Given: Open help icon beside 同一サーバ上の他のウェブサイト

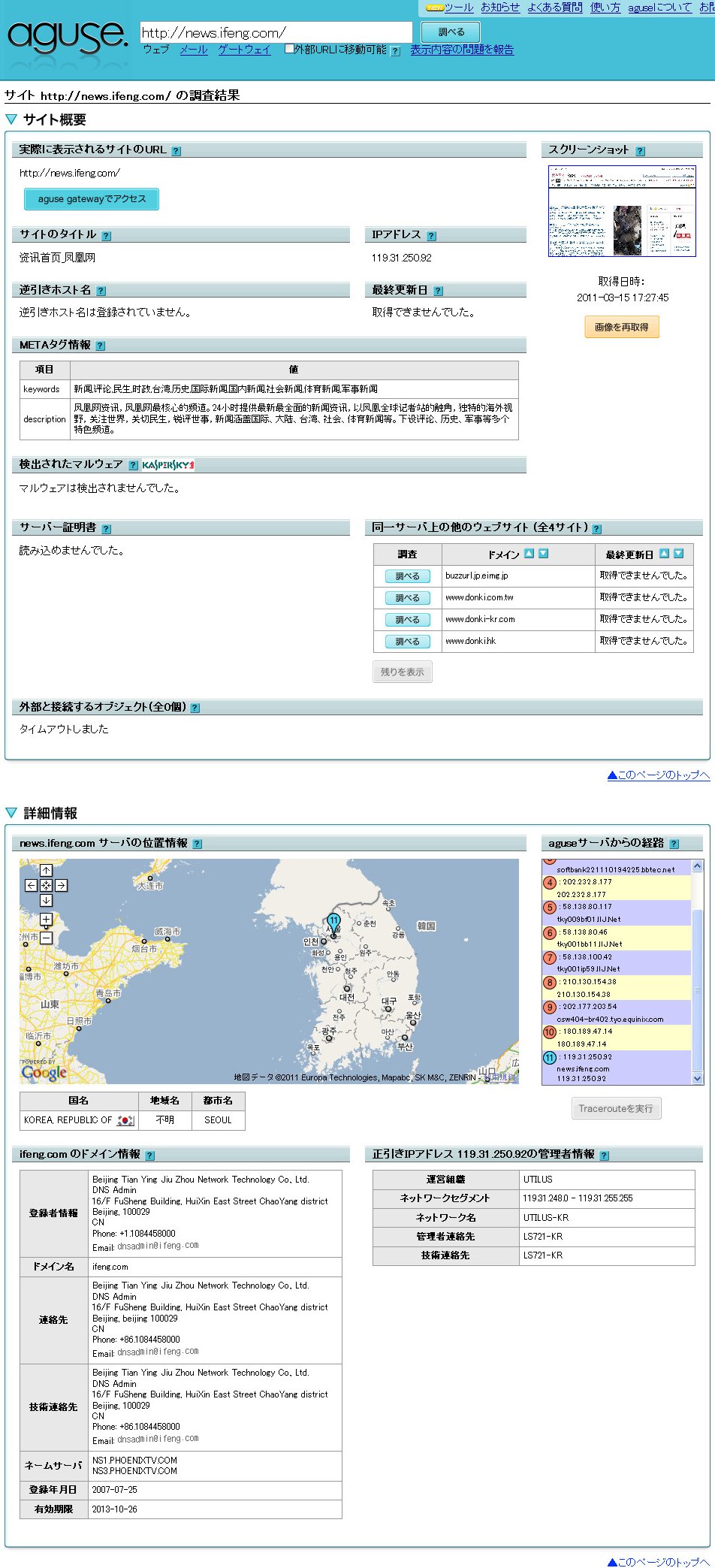Looking at the screenshot, I should click(x=597, y=529).
